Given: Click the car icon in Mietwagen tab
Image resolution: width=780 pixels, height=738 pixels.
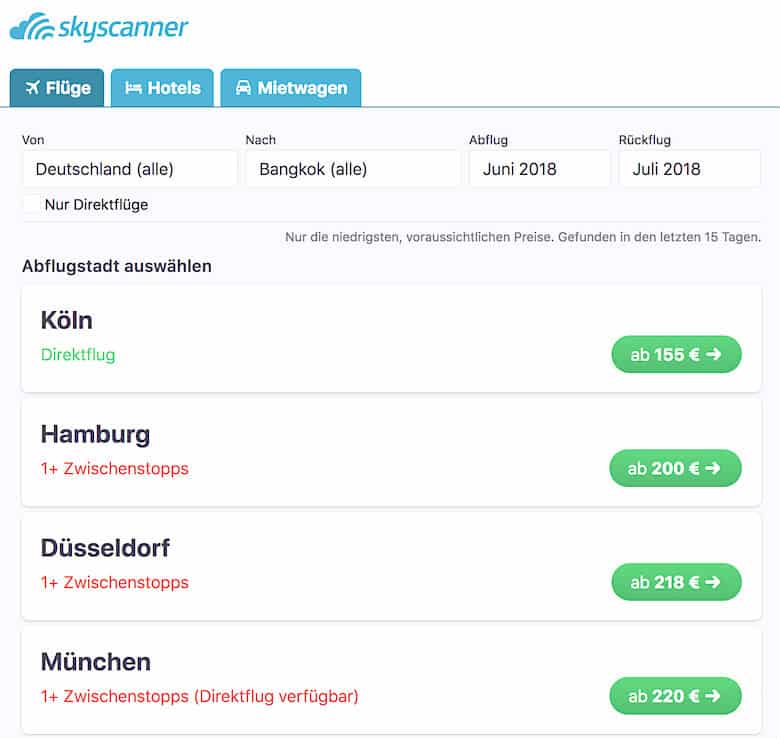Looking at the screenshot, I should (x=243, y=88).
